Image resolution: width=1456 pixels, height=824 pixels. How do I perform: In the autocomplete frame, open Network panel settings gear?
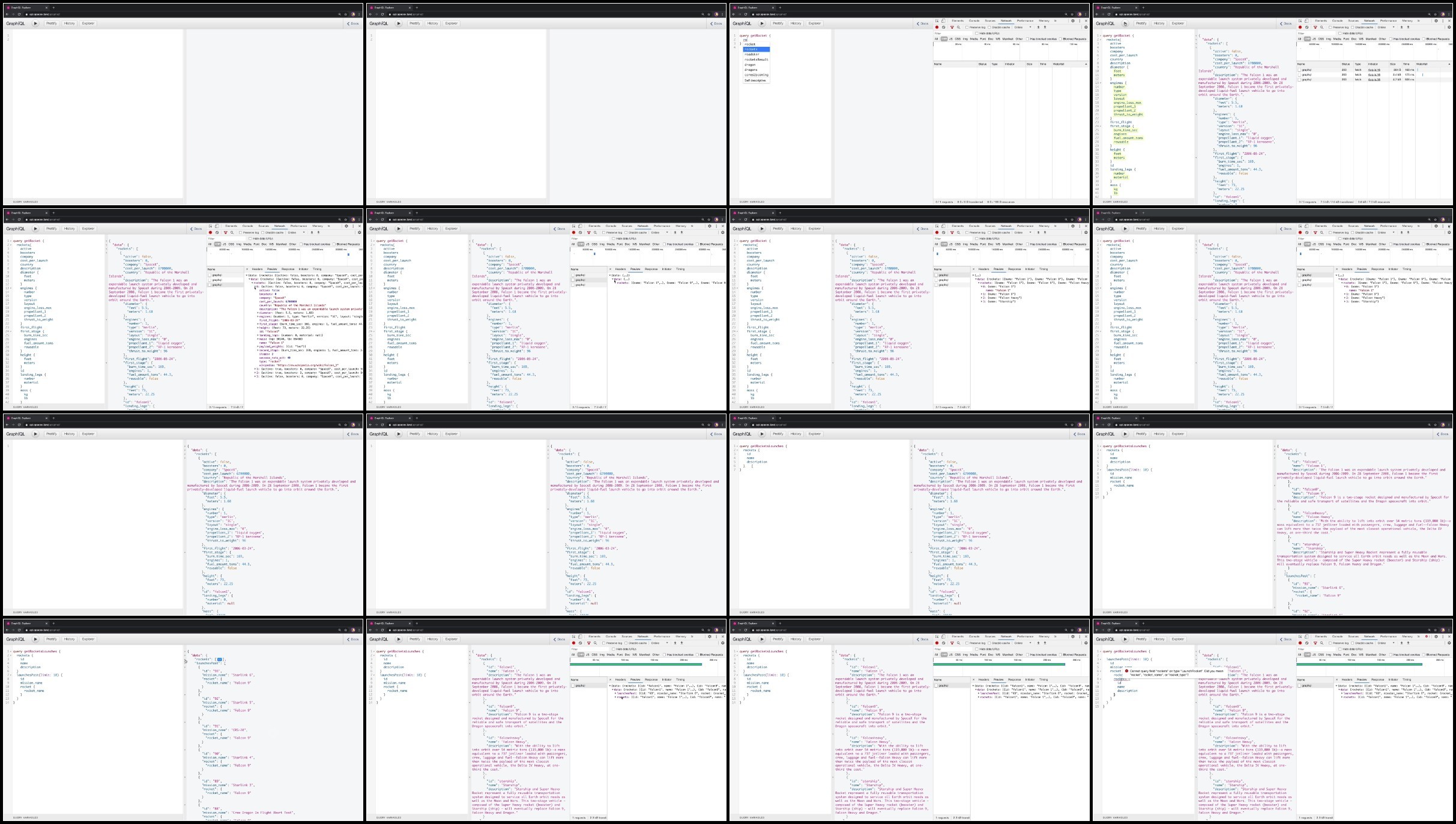click(x=1086, y=27)
